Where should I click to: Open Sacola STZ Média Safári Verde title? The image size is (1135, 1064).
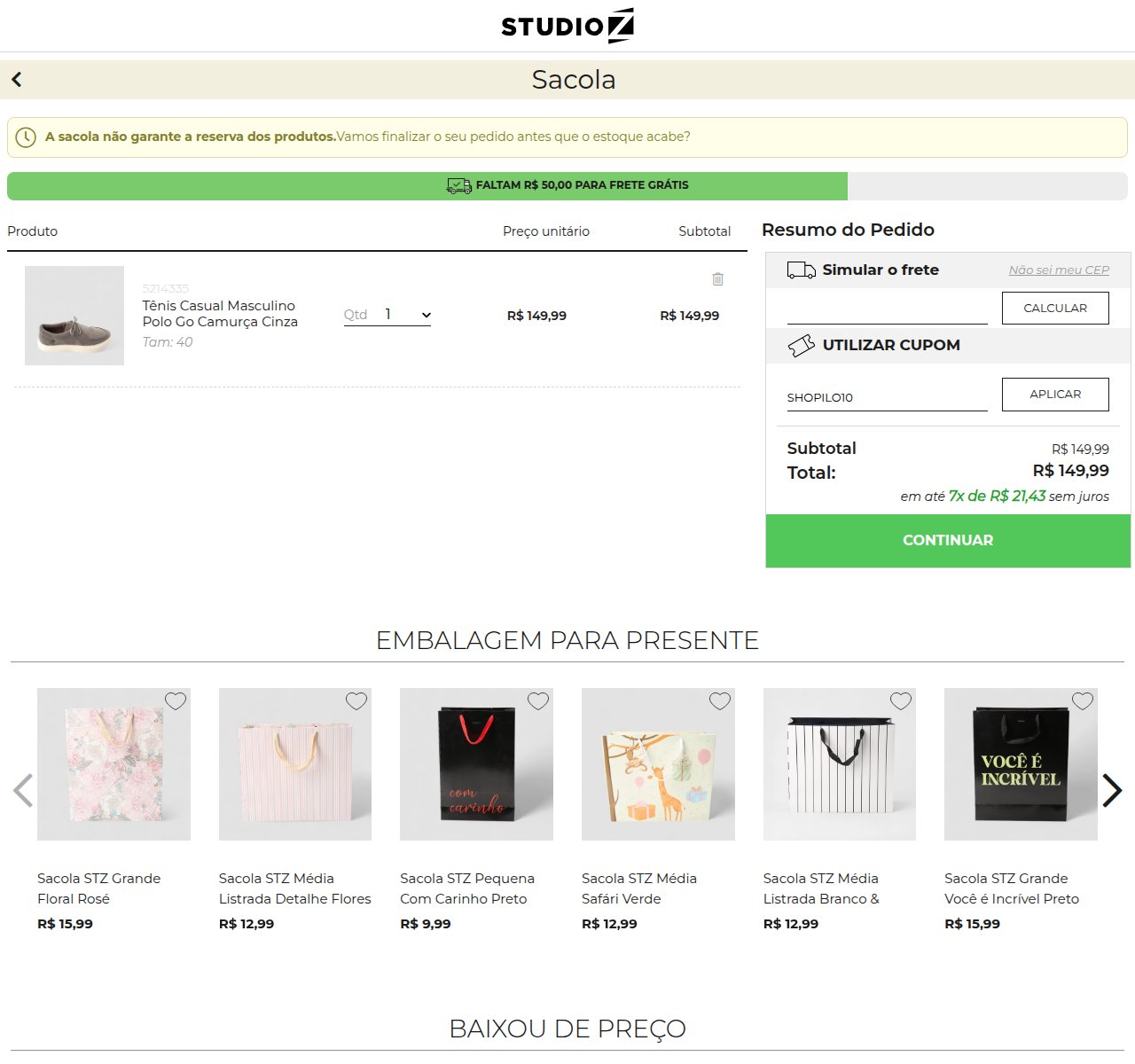click(x=639, y=888)
